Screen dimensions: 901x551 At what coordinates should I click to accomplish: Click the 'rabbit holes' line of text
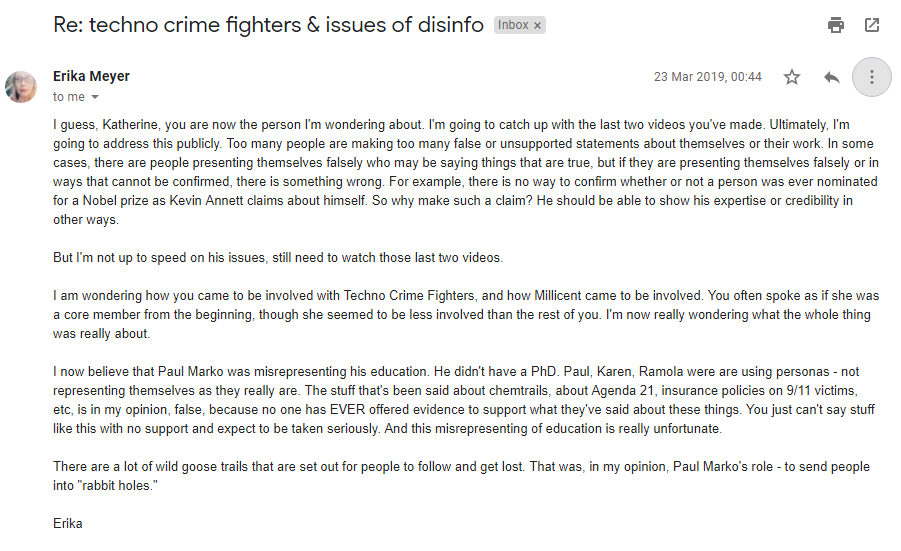pos(105,486)
